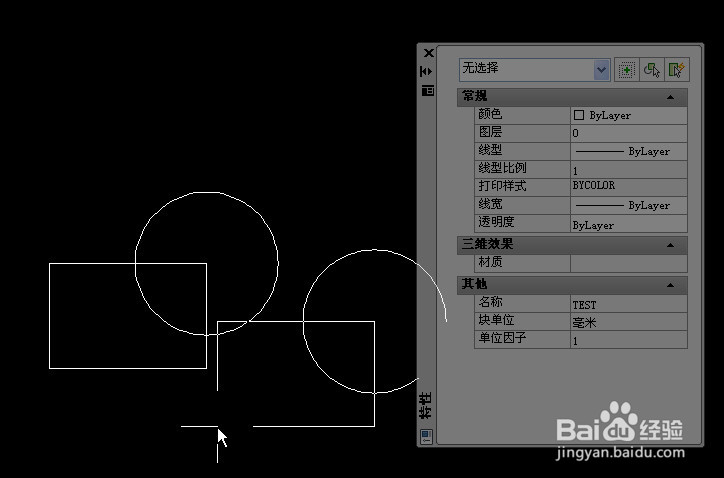Click the 块单位 property label

496,320
